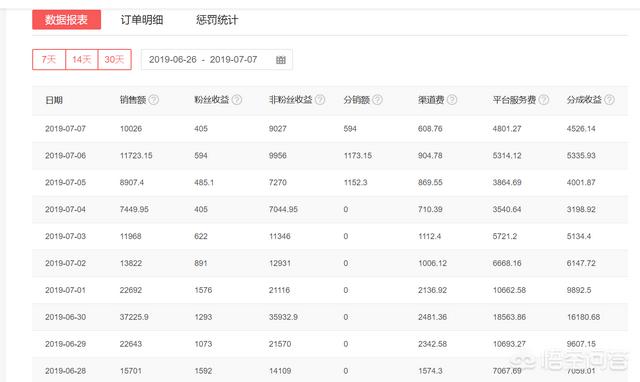Click non-fan revenue value 35932.9
The image size is (640, 382).
283,317
